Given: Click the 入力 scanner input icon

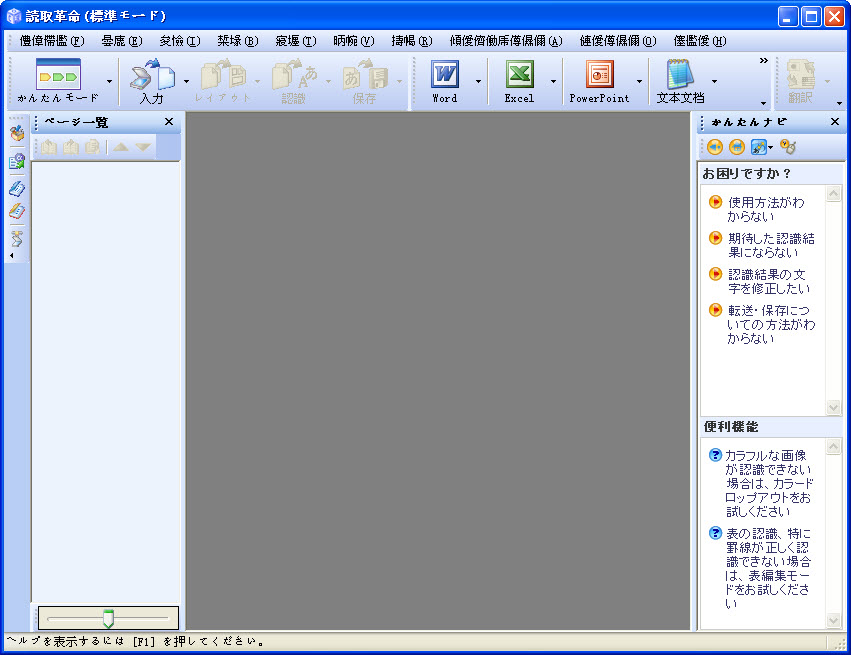Looking at the screenshot, I should coord(152,75).
